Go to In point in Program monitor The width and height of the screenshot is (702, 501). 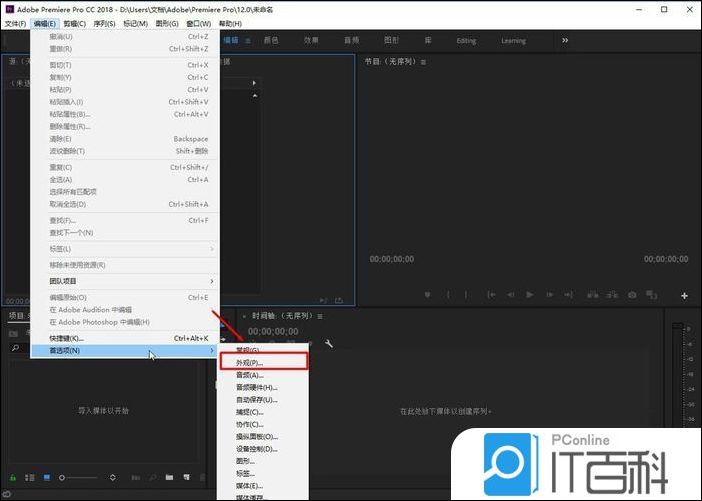point(489,295)
